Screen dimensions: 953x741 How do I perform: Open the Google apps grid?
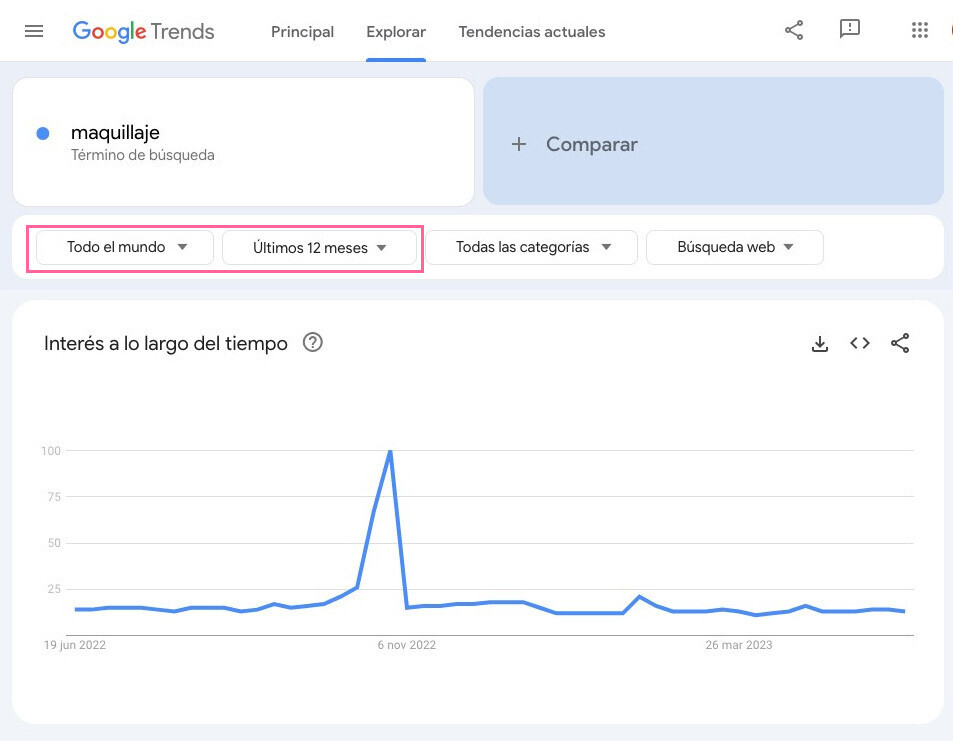(x=919, y=30)
